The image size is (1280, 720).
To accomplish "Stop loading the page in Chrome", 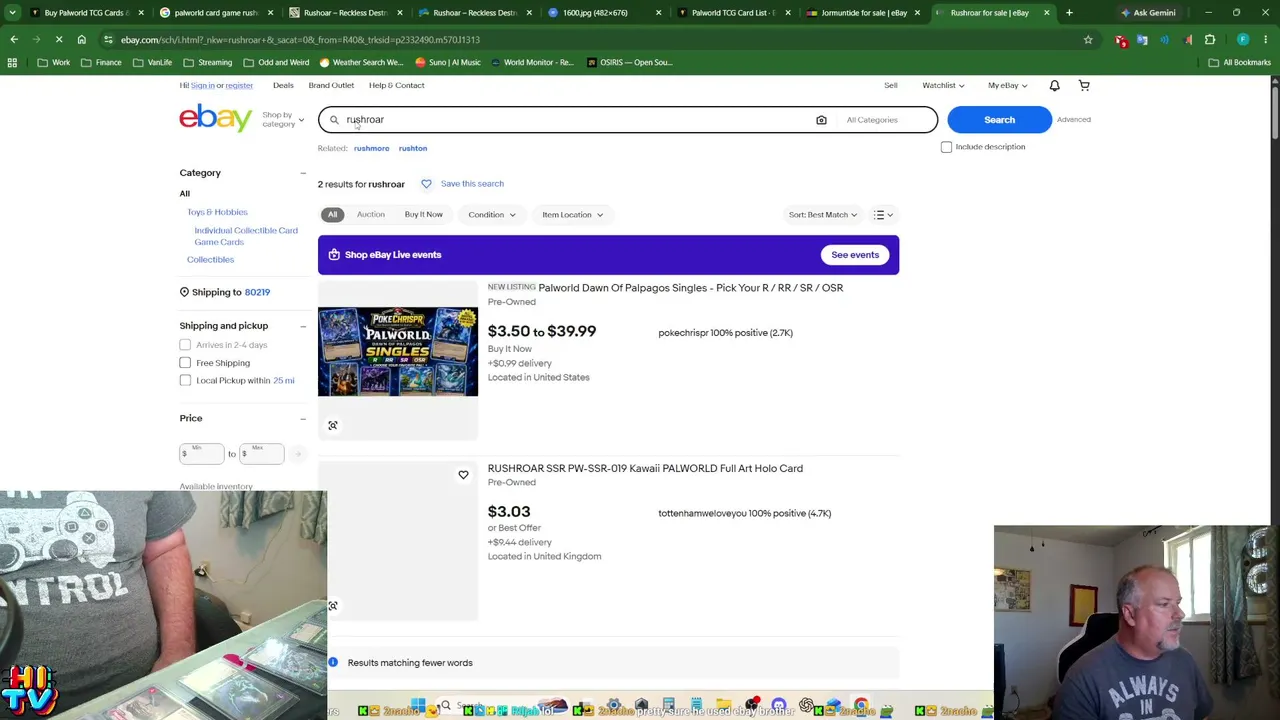I will pyautogui.click(x=58, y=40).
